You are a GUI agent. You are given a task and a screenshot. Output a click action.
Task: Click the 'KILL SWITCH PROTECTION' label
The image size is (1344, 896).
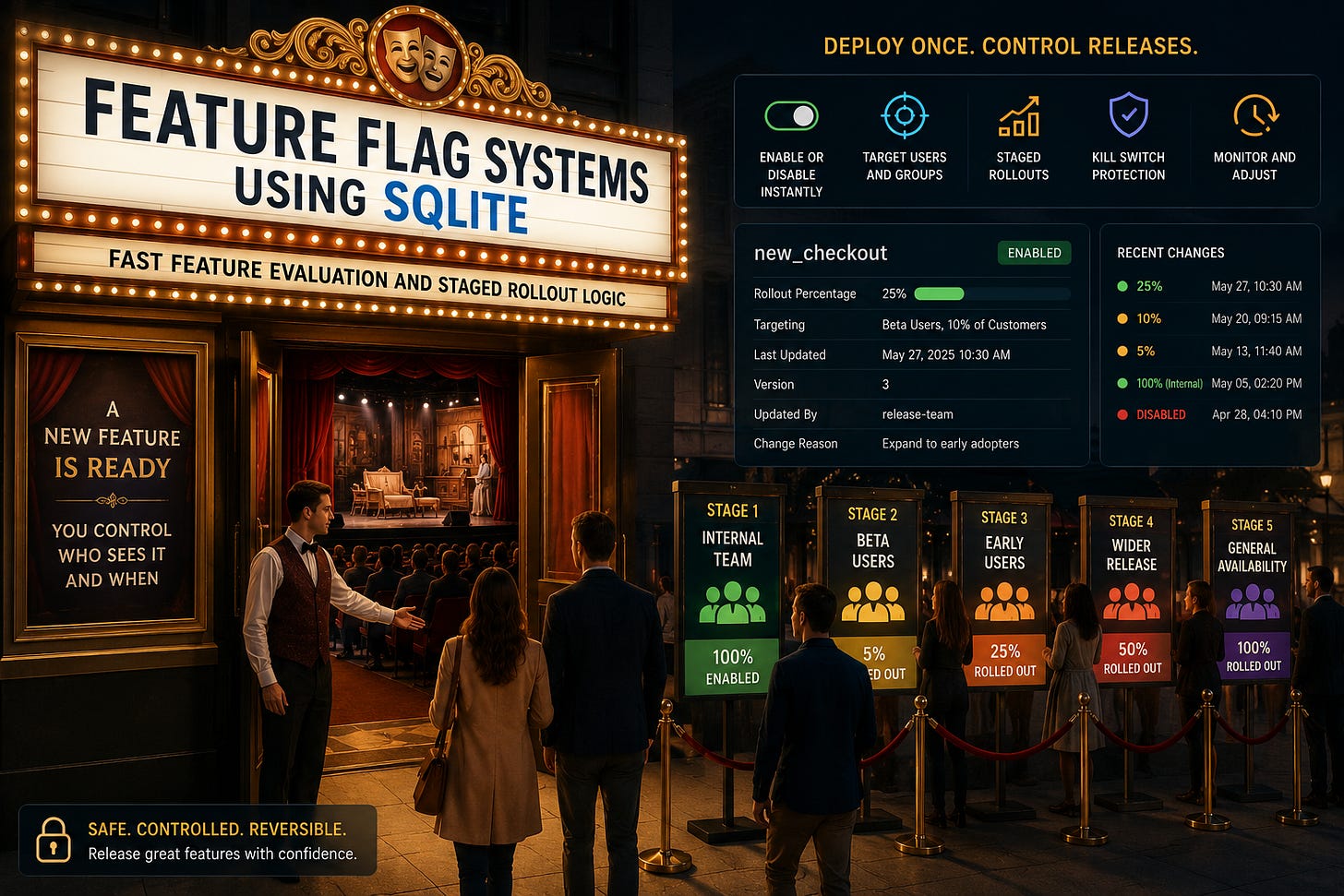[x=1128, y=166]
